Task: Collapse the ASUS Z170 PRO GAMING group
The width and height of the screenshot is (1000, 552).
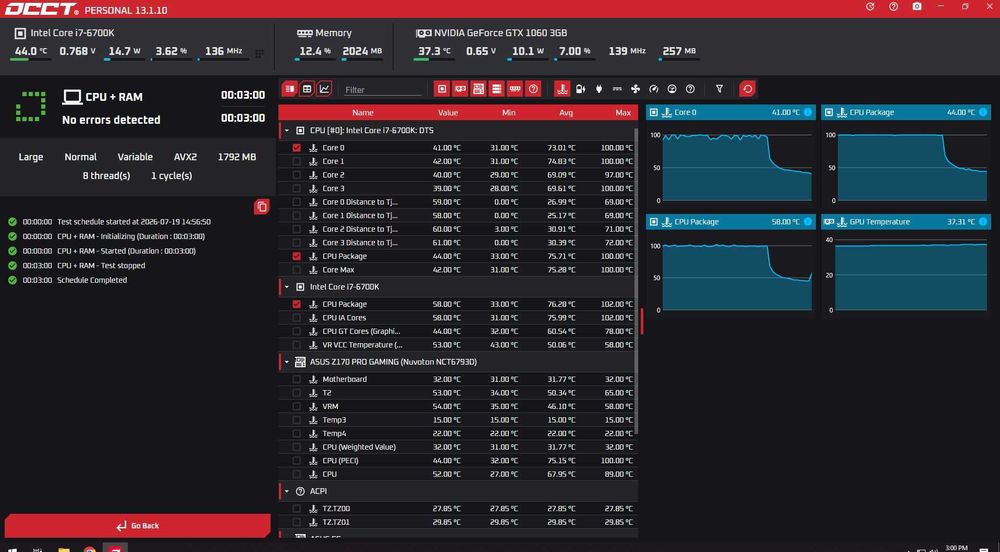Action: coord(286,362)
